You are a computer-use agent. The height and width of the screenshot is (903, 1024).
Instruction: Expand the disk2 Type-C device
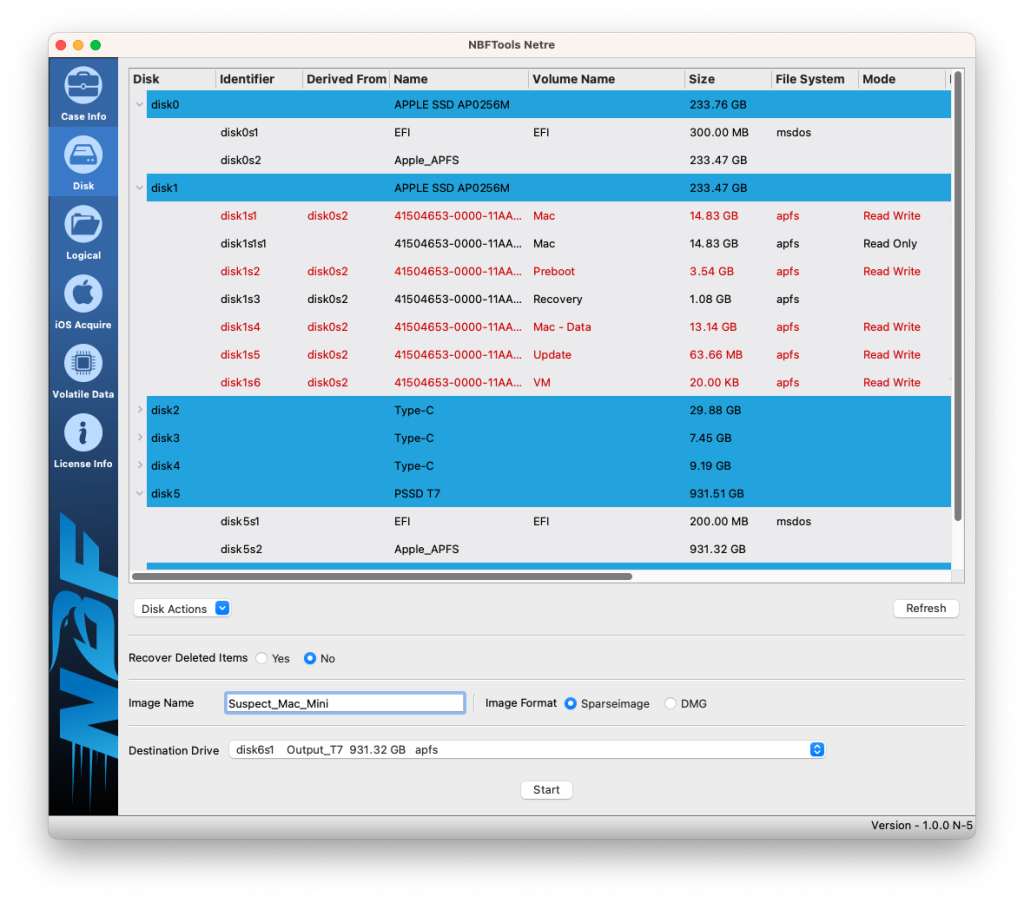(139, 410)
